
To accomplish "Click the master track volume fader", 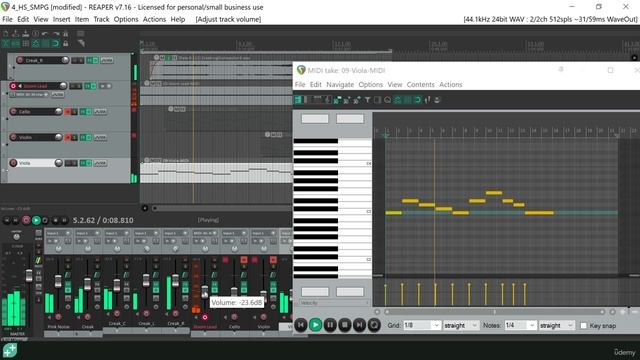I will (x=29, y=276).
